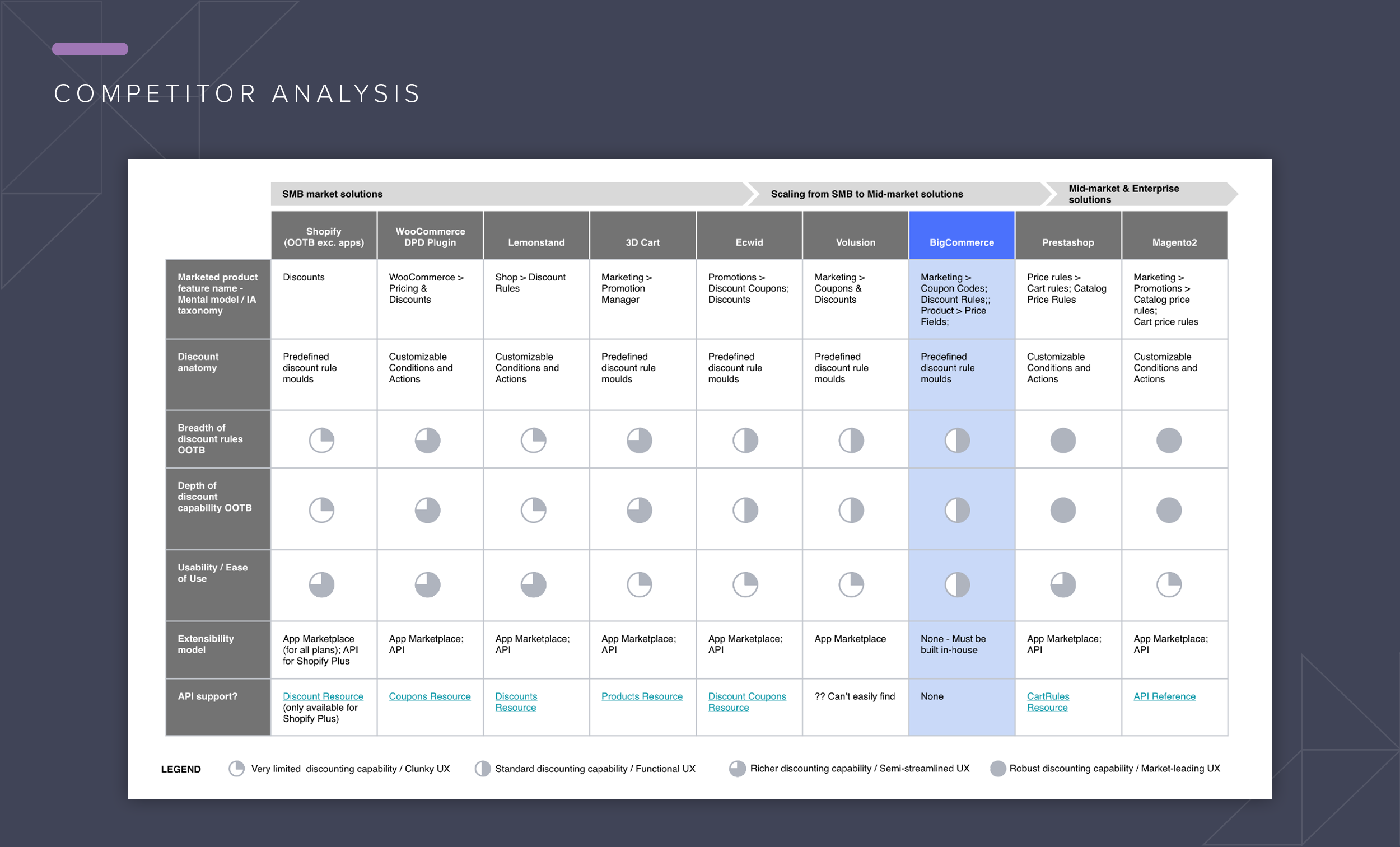The width and height of the screenshot is (1400, 847).
Task: Open Shopify's Discount Resource link
Action: [x=323, y=696]
